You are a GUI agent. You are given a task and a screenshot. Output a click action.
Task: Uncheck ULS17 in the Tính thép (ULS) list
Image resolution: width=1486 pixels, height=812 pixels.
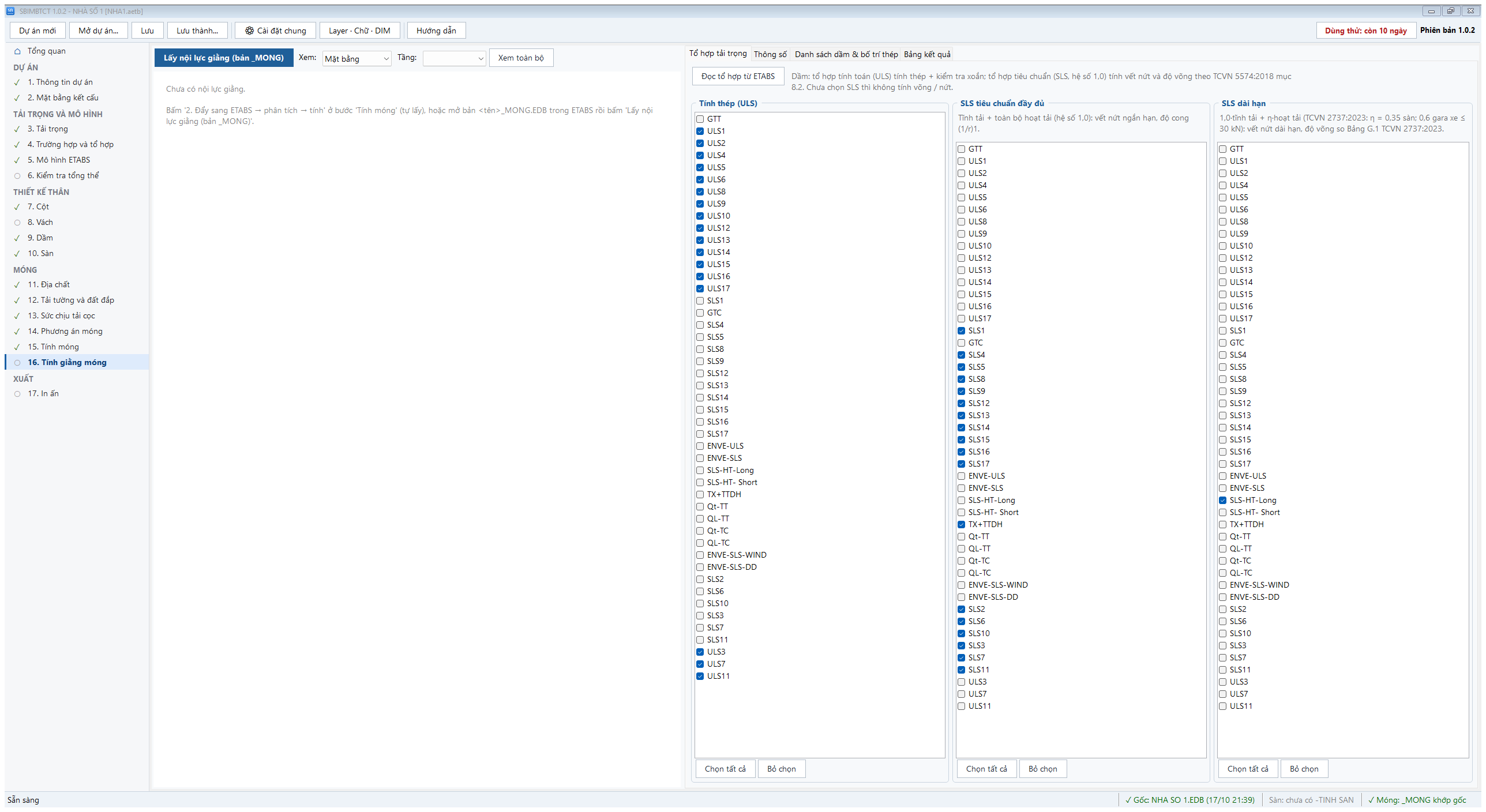pos(700,288)
